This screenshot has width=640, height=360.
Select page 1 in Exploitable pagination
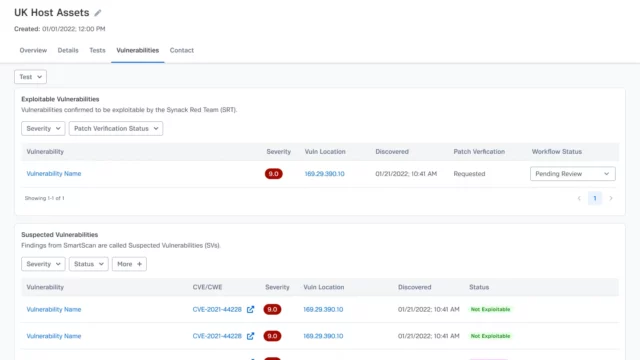pos(595,198)
